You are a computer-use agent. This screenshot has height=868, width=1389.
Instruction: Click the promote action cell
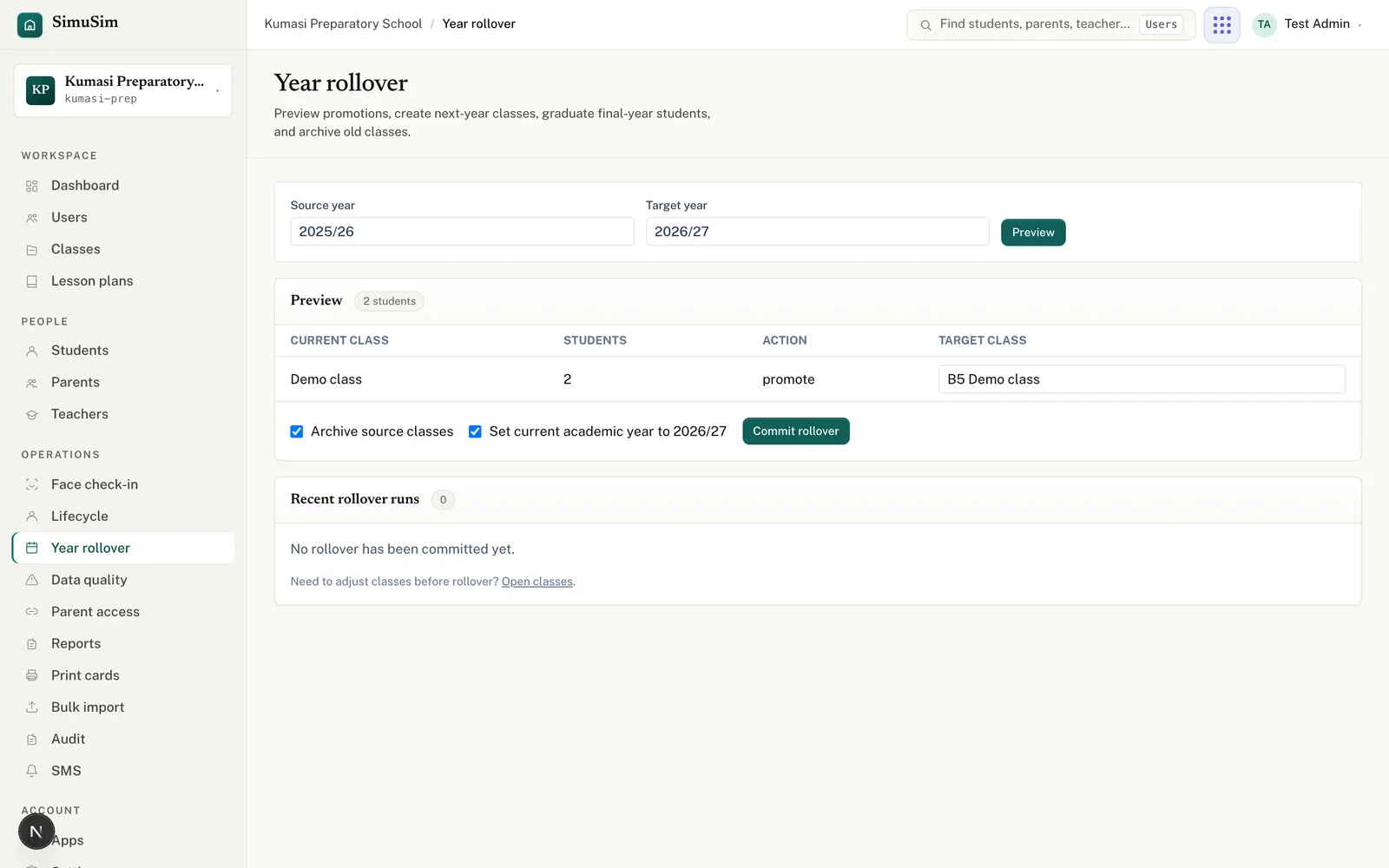click(788, 379)
